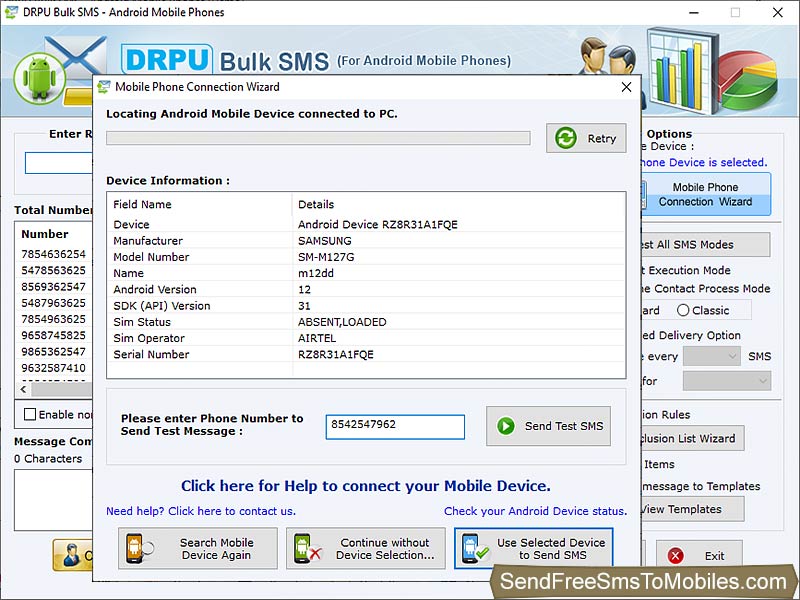Click the green Retry refresh icon
Screen dimensions: 800x600
coord(565,139)
